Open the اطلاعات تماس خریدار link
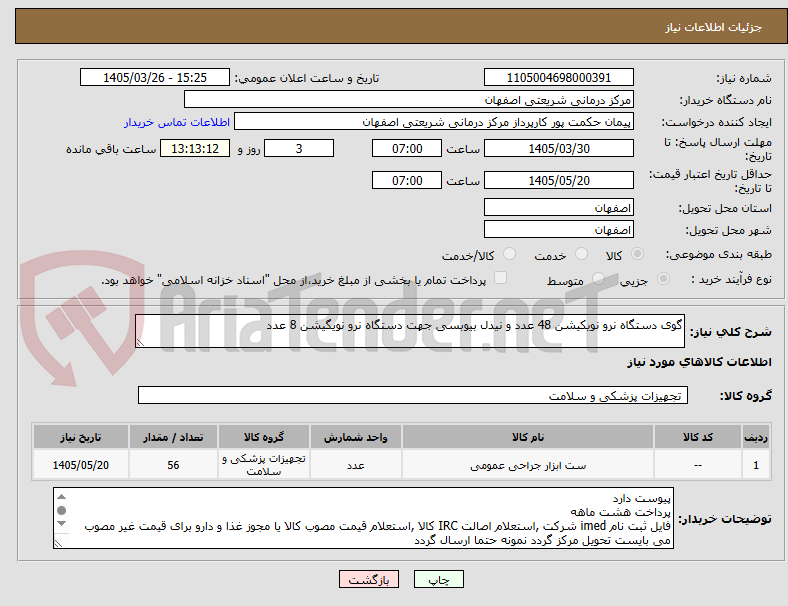 [x=177, y=123]
